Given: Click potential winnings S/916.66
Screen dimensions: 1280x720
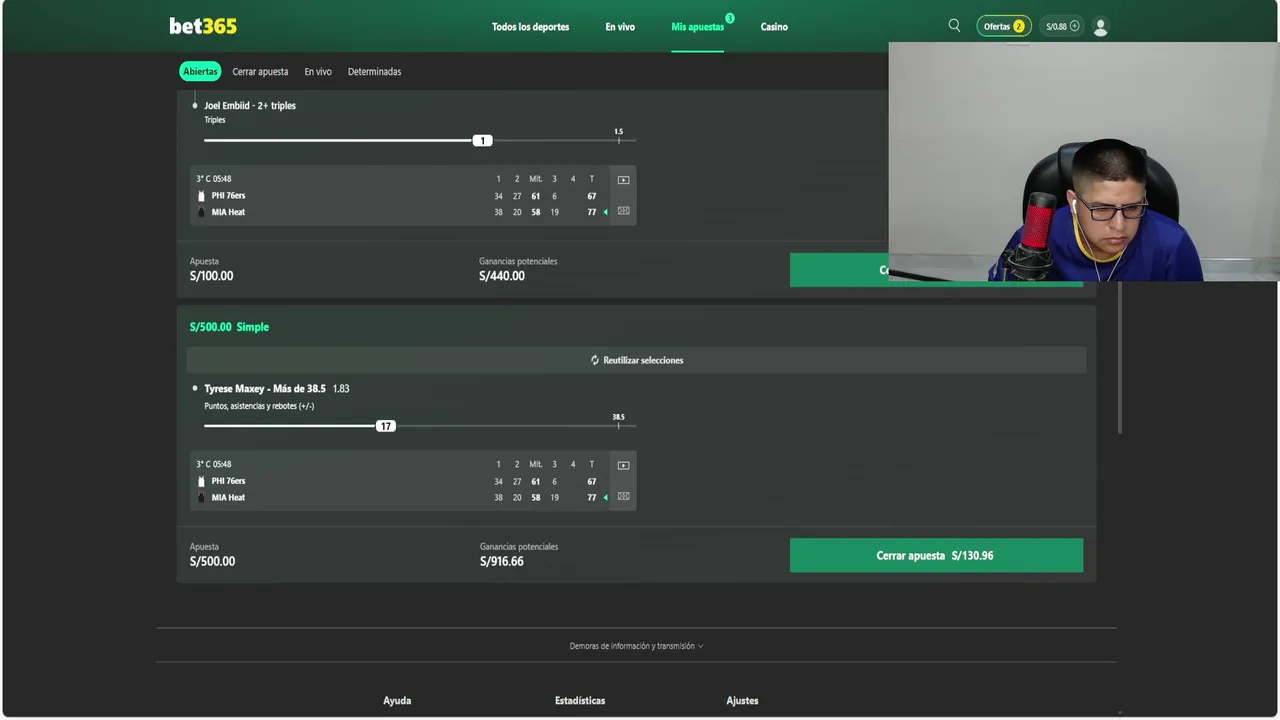Looking at the screenshot, I should (x=502, y=562).
